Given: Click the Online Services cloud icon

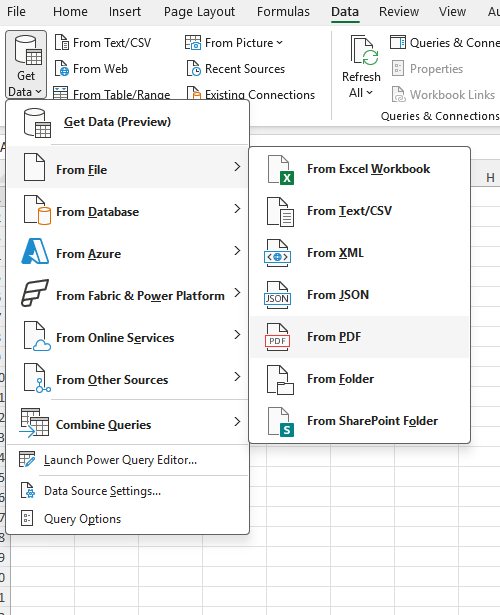Looking at the screenshot, I should pyautogui.click(x=37, y=336).
